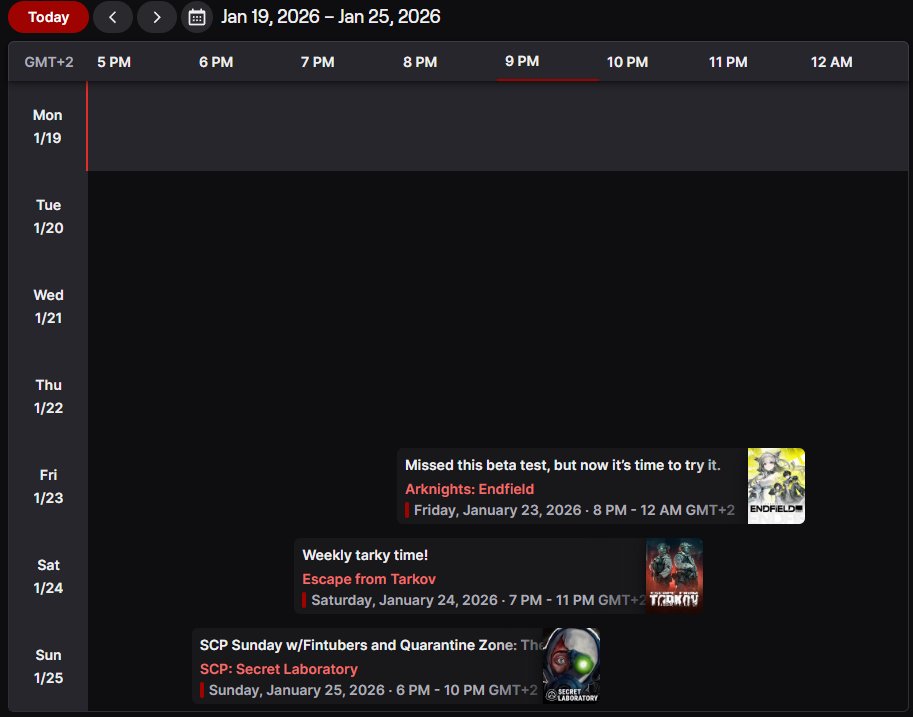Click the Sun 1/25 day label
Viewport: 913px width, 717px height.
[48, 666]
